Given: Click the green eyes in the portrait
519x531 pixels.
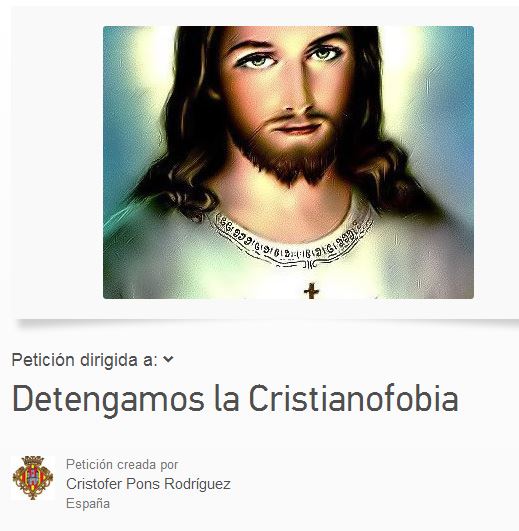Looking at the screenshot, I should 289,58.
